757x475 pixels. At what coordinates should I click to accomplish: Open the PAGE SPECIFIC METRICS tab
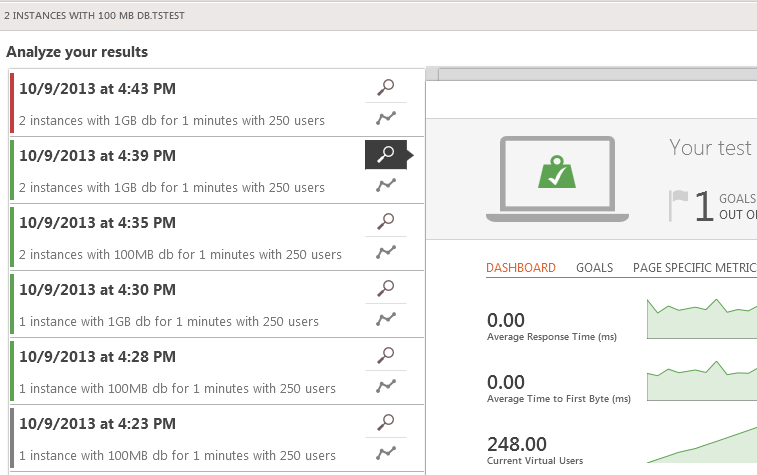695,268
